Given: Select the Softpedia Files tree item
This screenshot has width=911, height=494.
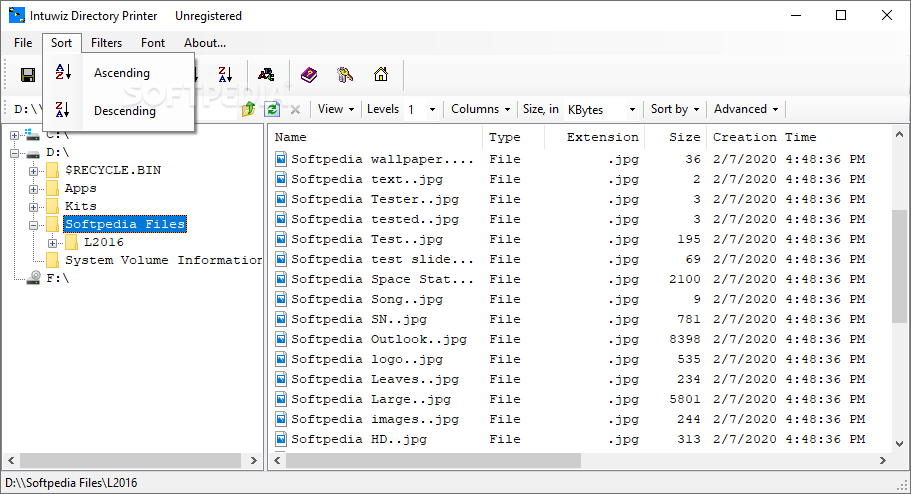Looking at the screenshot, I should pos(125,224).
